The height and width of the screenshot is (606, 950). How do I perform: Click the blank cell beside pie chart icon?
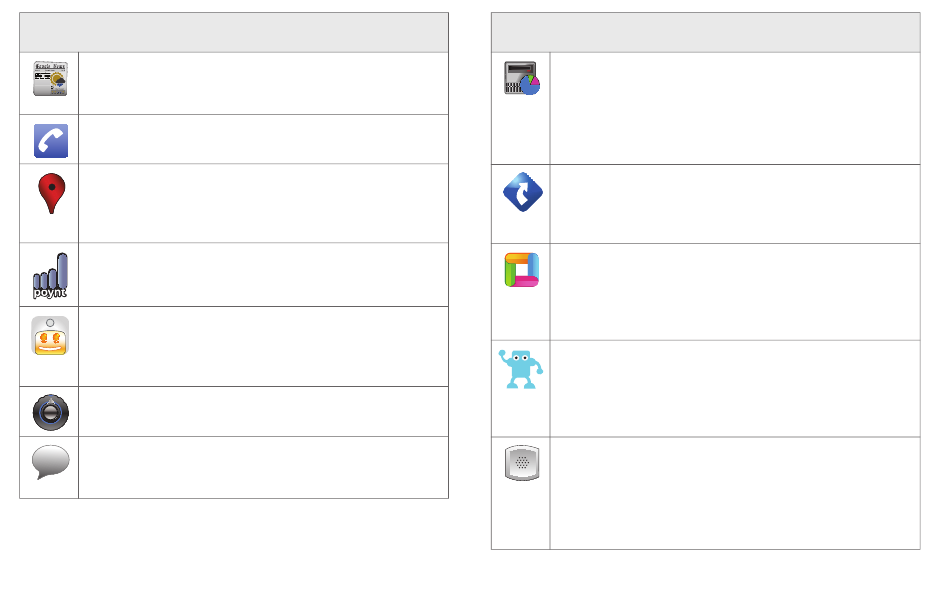coord(735,108)
